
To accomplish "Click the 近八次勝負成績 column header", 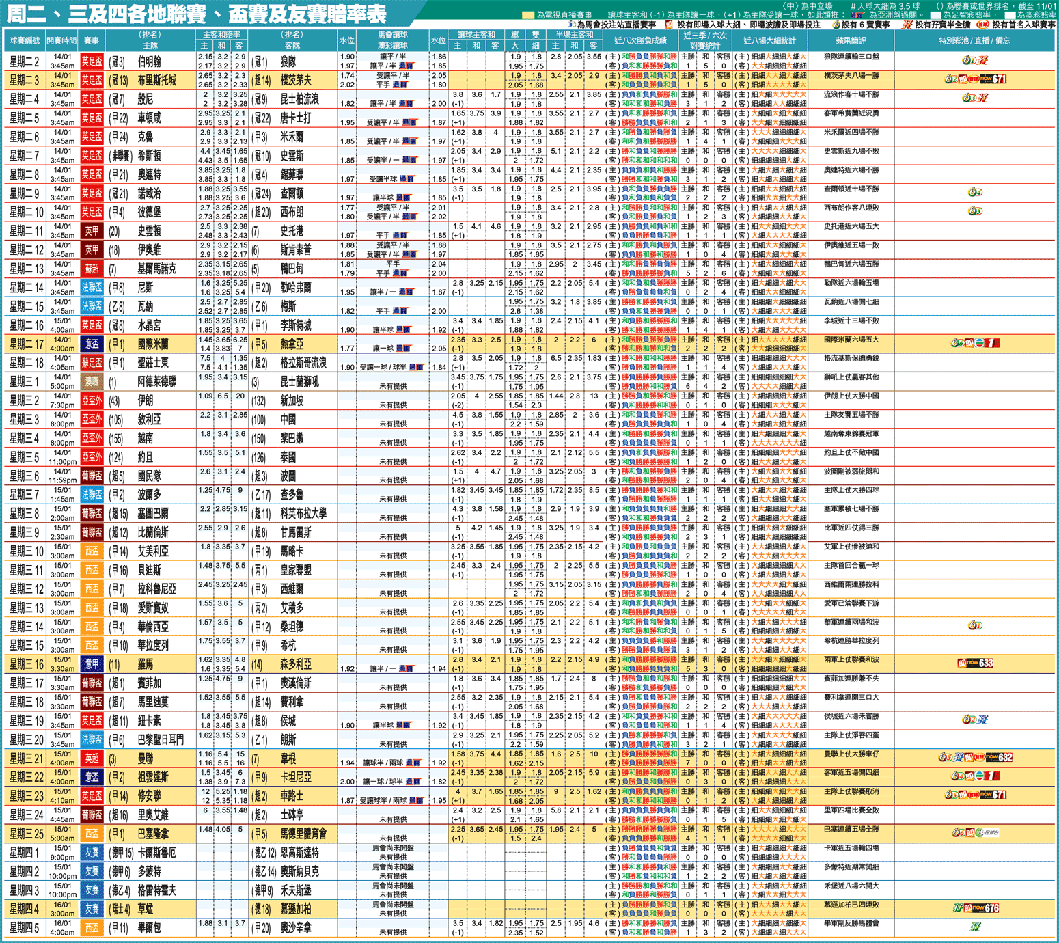I will tap(641, 40).
